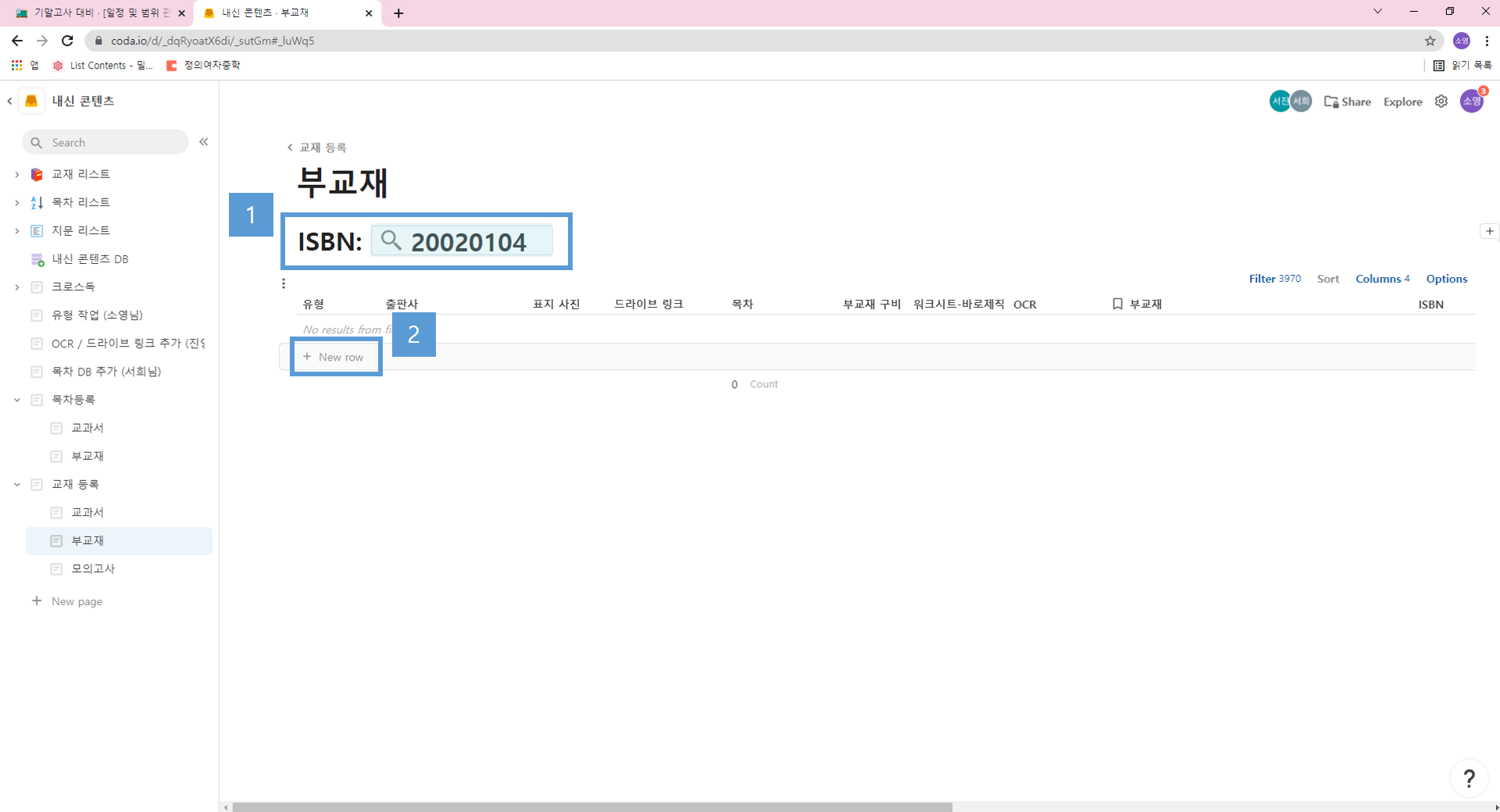Click the plus icon at right page edge
1500x812 pixels.
point(1490,231)
